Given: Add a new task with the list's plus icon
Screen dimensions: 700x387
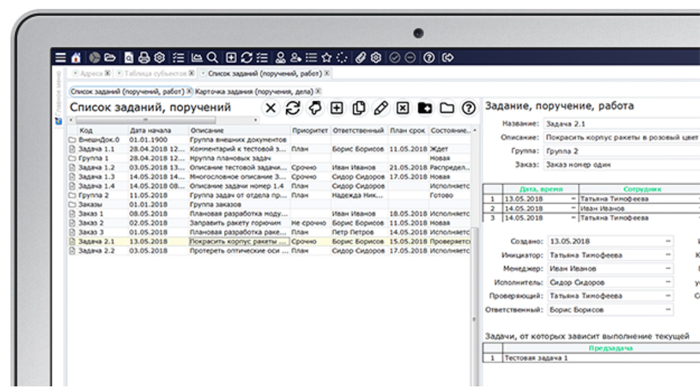Looking at the screenshot, I should (x=337, y=108).
